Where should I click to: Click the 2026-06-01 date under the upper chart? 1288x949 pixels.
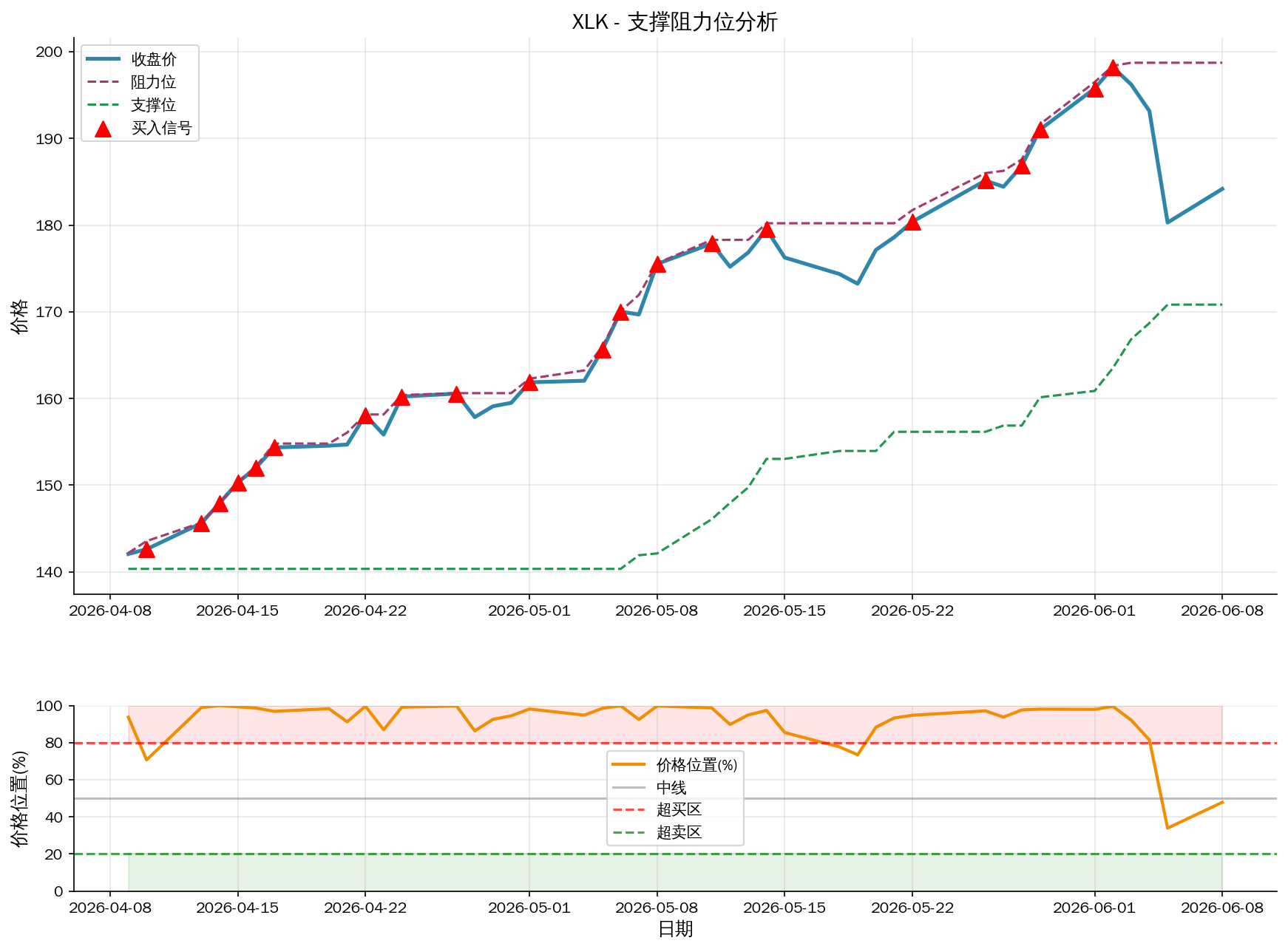1094,611
